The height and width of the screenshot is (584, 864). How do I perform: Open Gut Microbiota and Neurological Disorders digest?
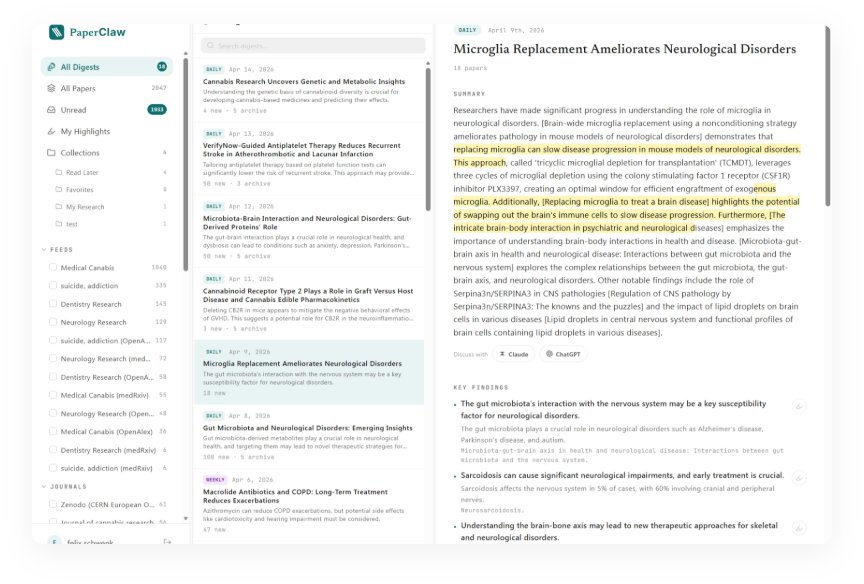click(309, 436)
